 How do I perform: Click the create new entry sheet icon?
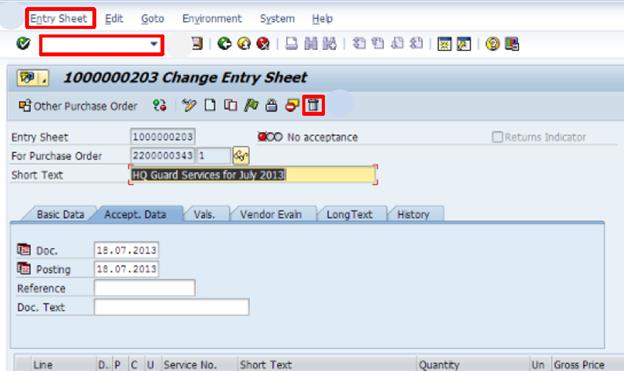tap(210, 105)
